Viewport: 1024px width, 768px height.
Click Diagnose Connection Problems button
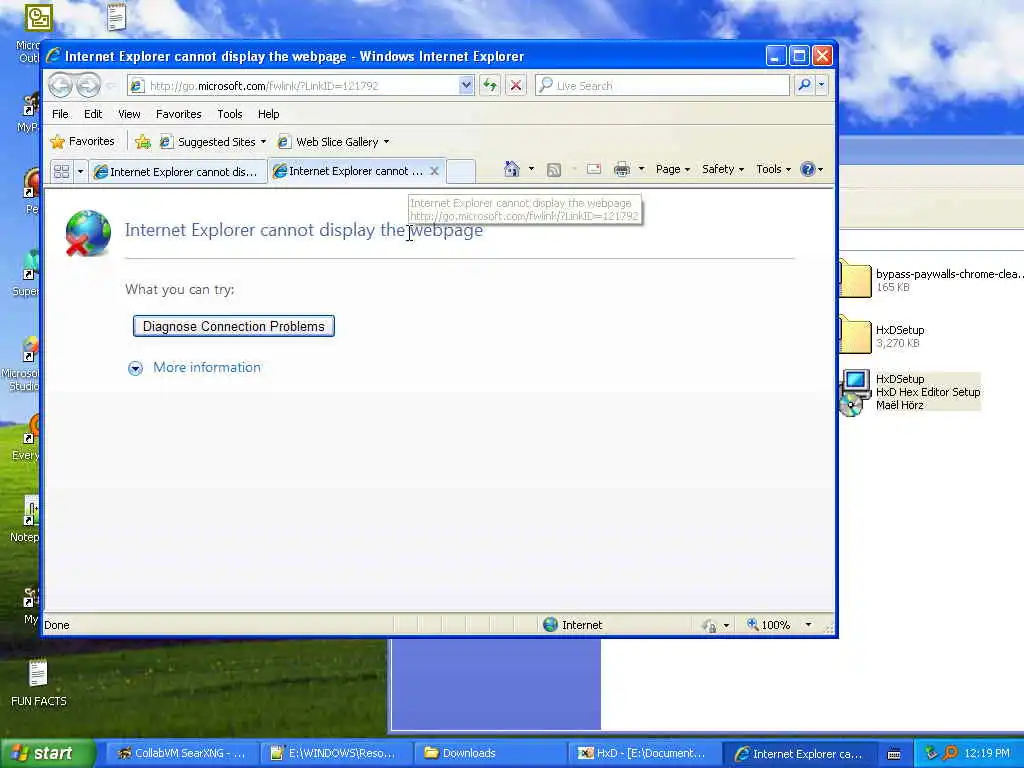coord(234,326)
